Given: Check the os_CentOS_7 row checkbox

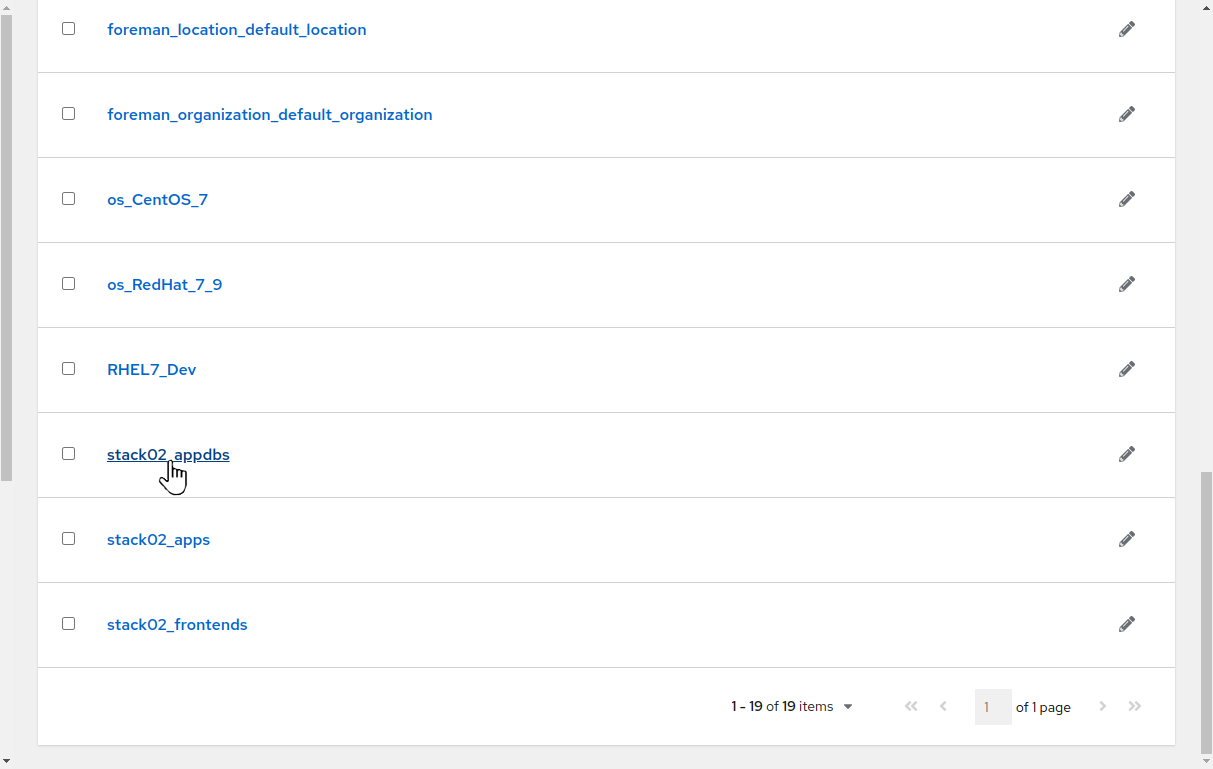Looking at the screenshot, I should click(x=69, y=198).
